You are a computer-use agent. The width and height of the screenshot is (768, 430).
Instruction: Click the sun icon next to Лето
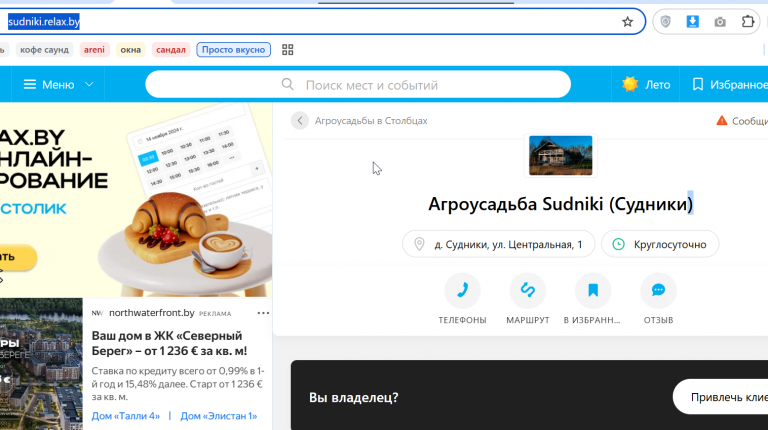tap(630, 84)
